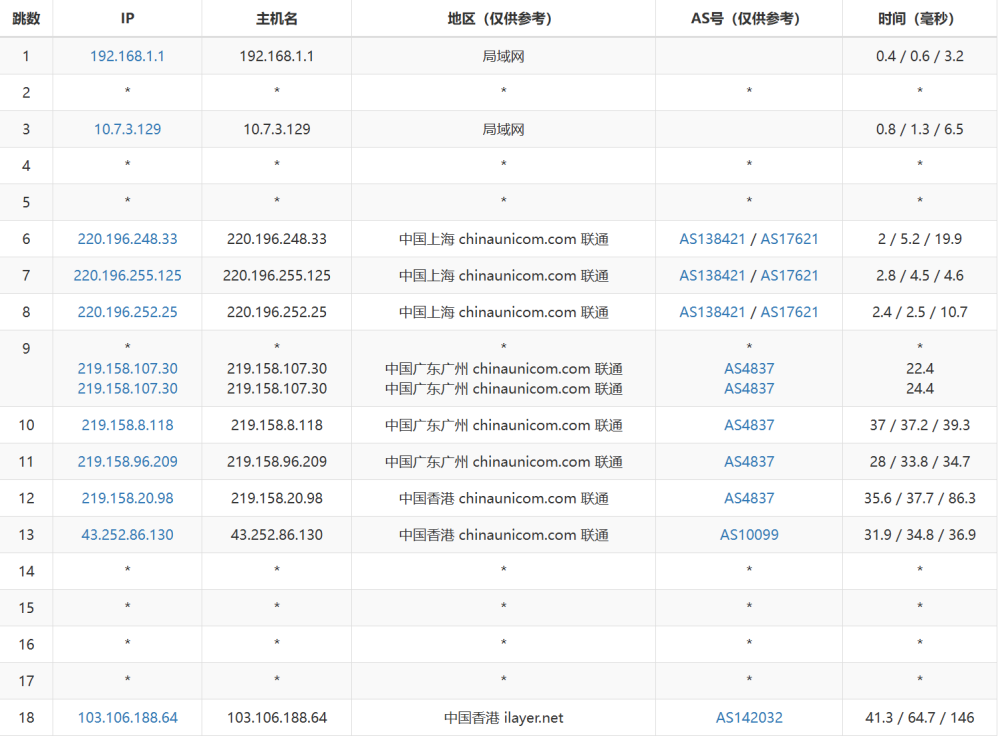Click the first 219.158.107.30 link in hop 9
This screenshot has width=1000, height=736.
click(127, 368)
